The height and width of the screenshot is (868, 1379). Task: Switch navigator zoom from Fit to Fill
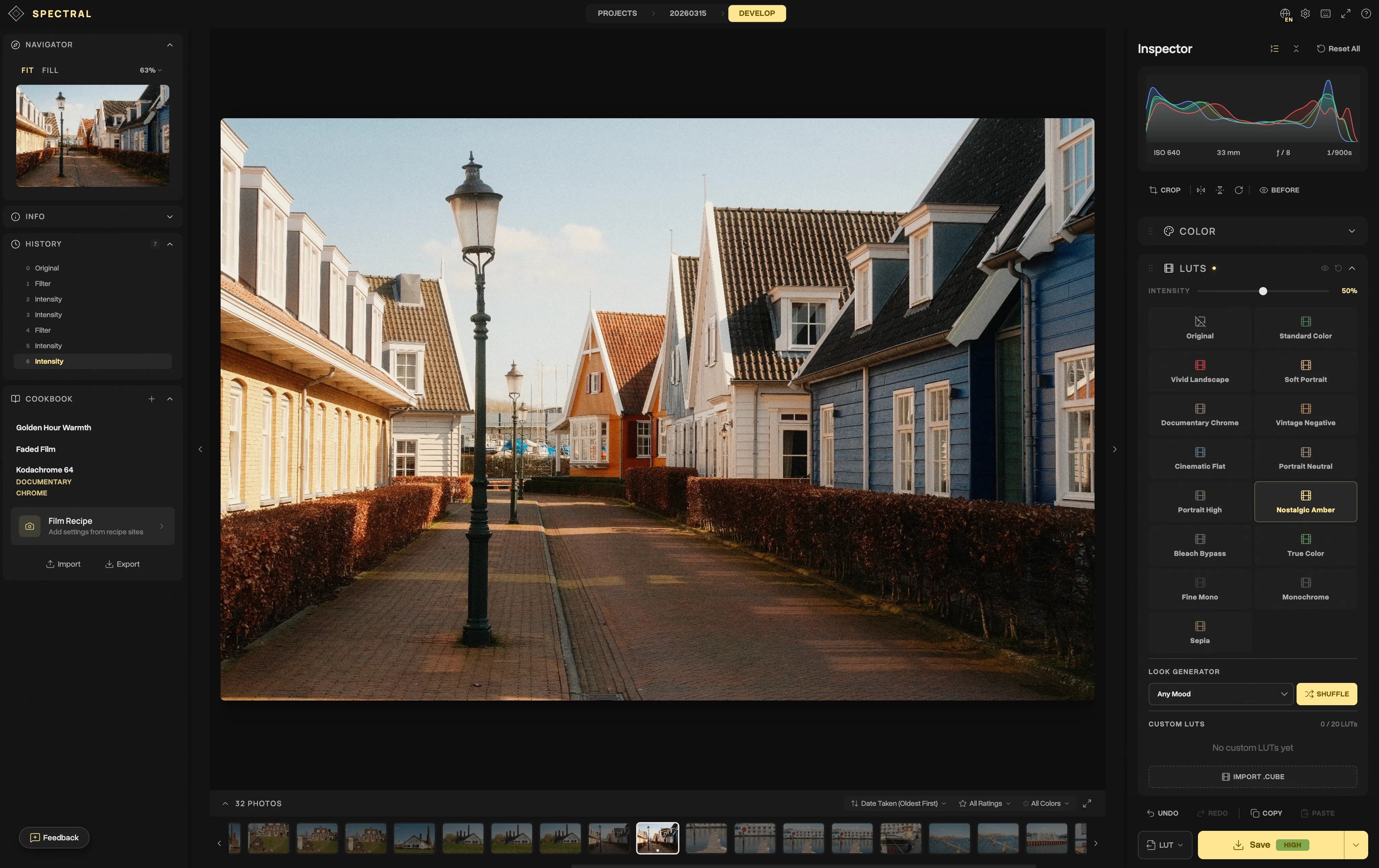(x=50, y=70)
